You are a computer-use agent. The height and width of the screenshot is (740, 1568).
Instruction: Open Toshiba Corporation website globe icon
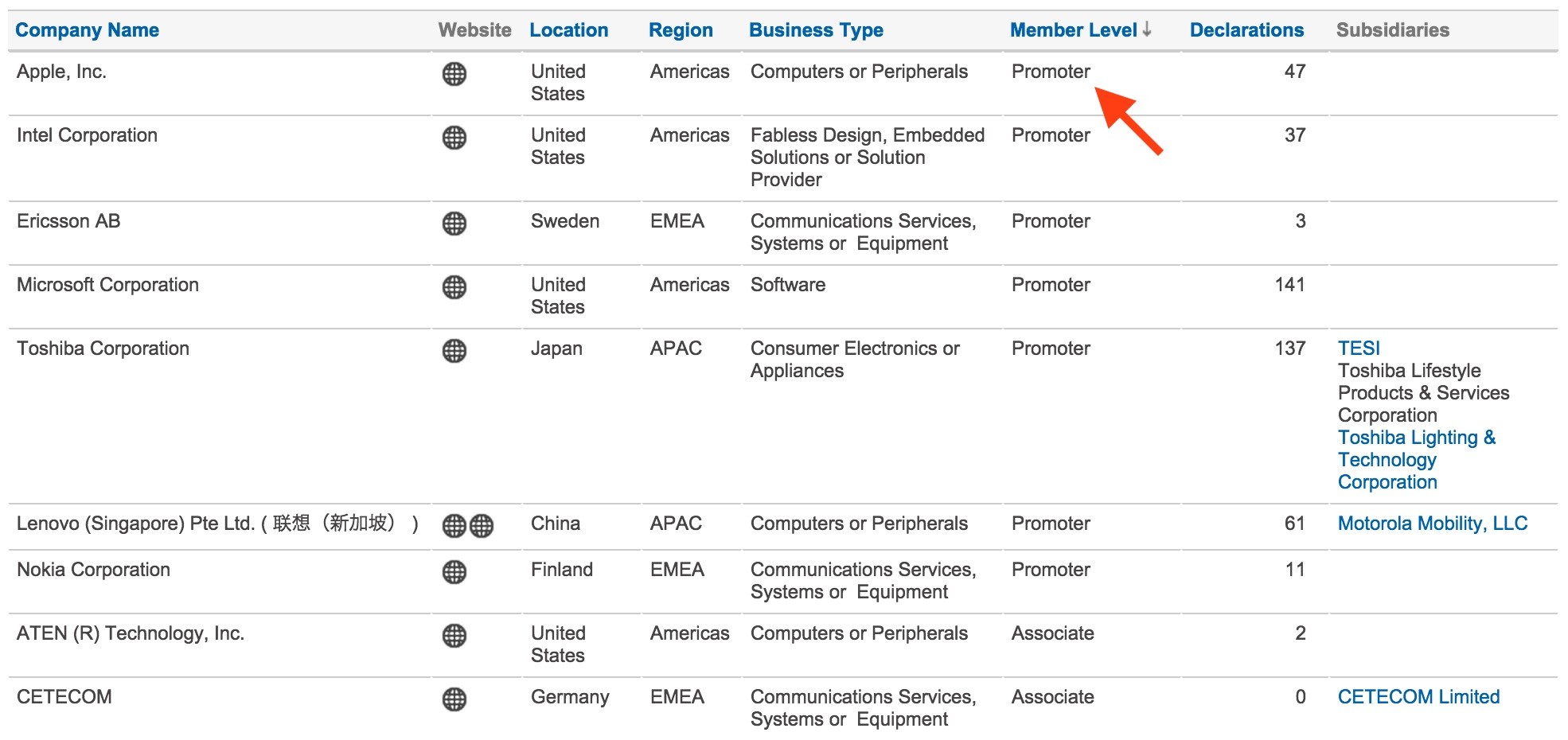tap(454, 351)
